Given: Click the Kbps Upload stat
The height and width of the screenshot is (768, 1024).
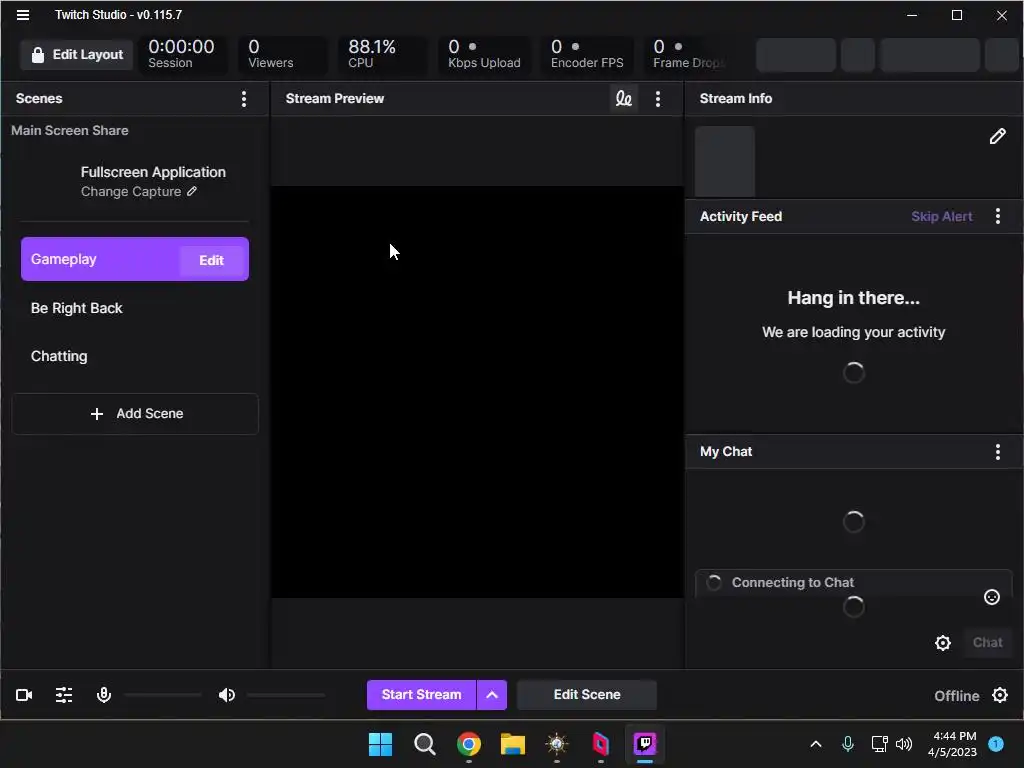Looking at the screenshot, I should coord(484,54).
